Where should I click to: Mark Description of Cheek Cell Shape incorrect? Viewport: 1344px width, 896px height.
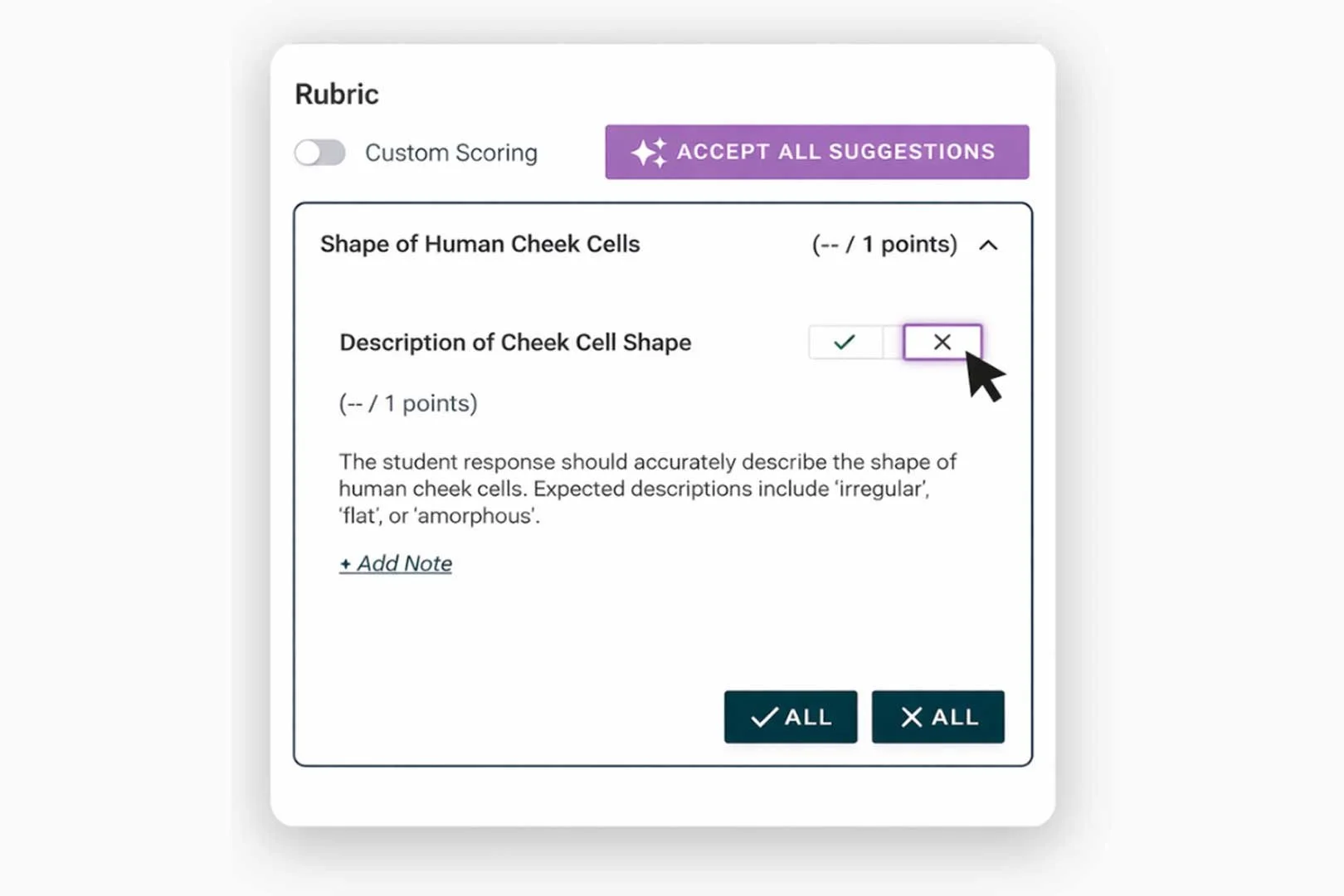pos(942,342)
